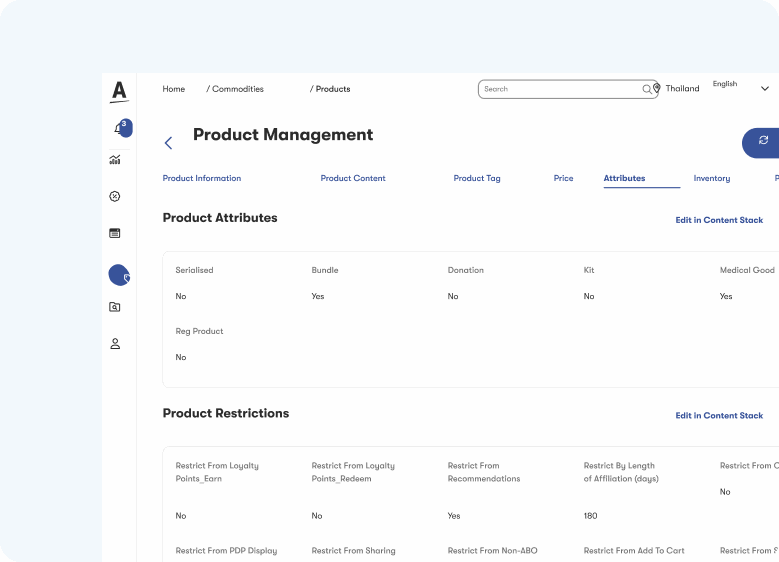Open the analytics chart sidebar icon
This screenshot has height=562, width=779.
(x=115, y=160)
